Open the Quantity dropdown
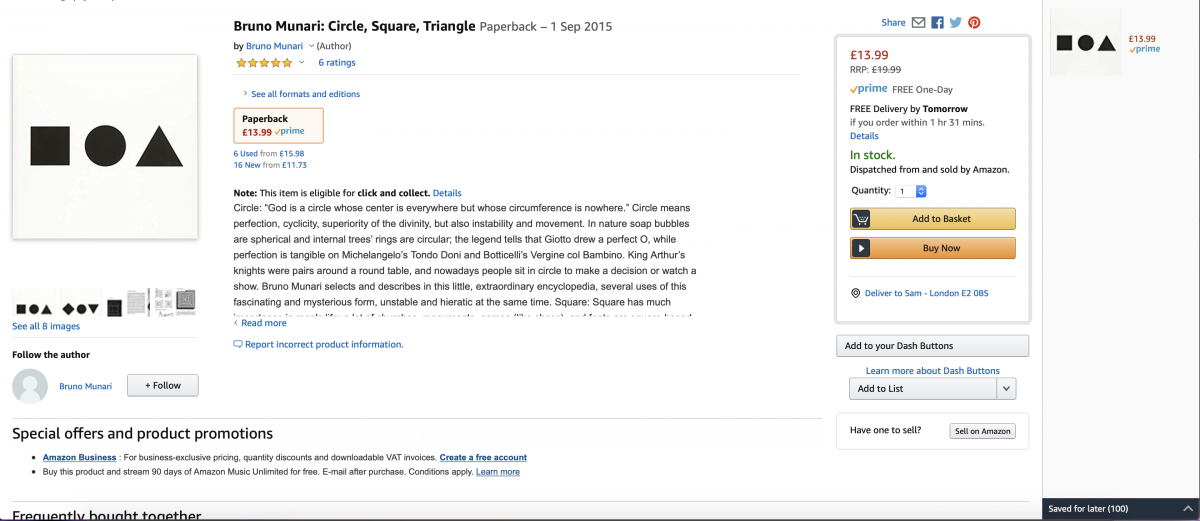This screenshot has width=1200, height=521. point(911,191)
